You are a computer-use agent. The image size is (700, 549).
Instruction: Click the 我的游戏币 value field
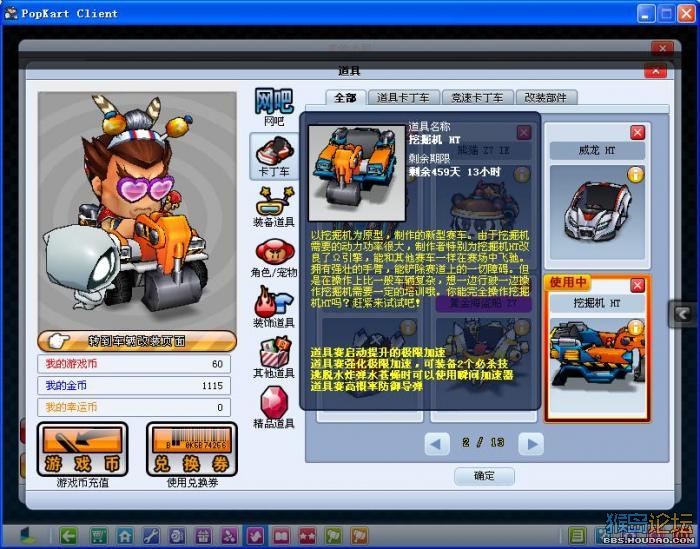134,364
